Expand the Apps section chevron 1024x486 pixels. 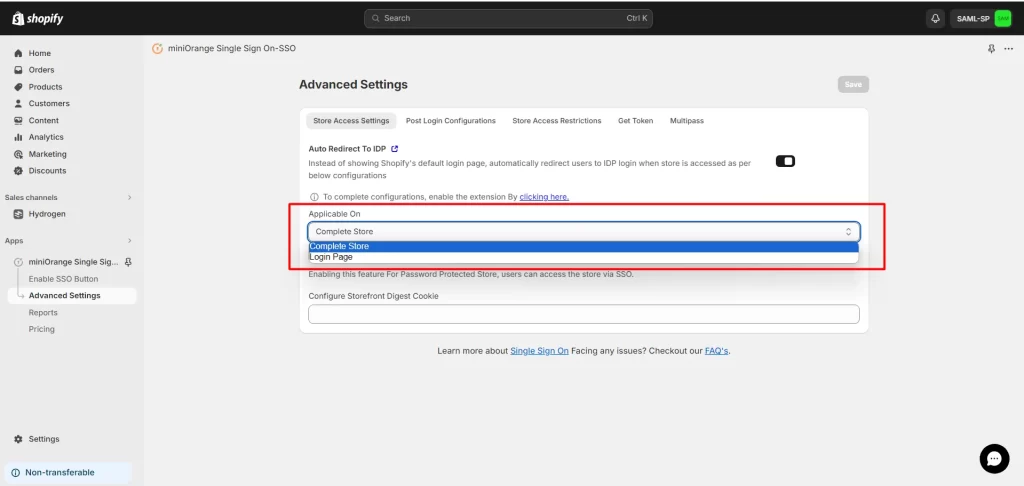coord(129,241)
